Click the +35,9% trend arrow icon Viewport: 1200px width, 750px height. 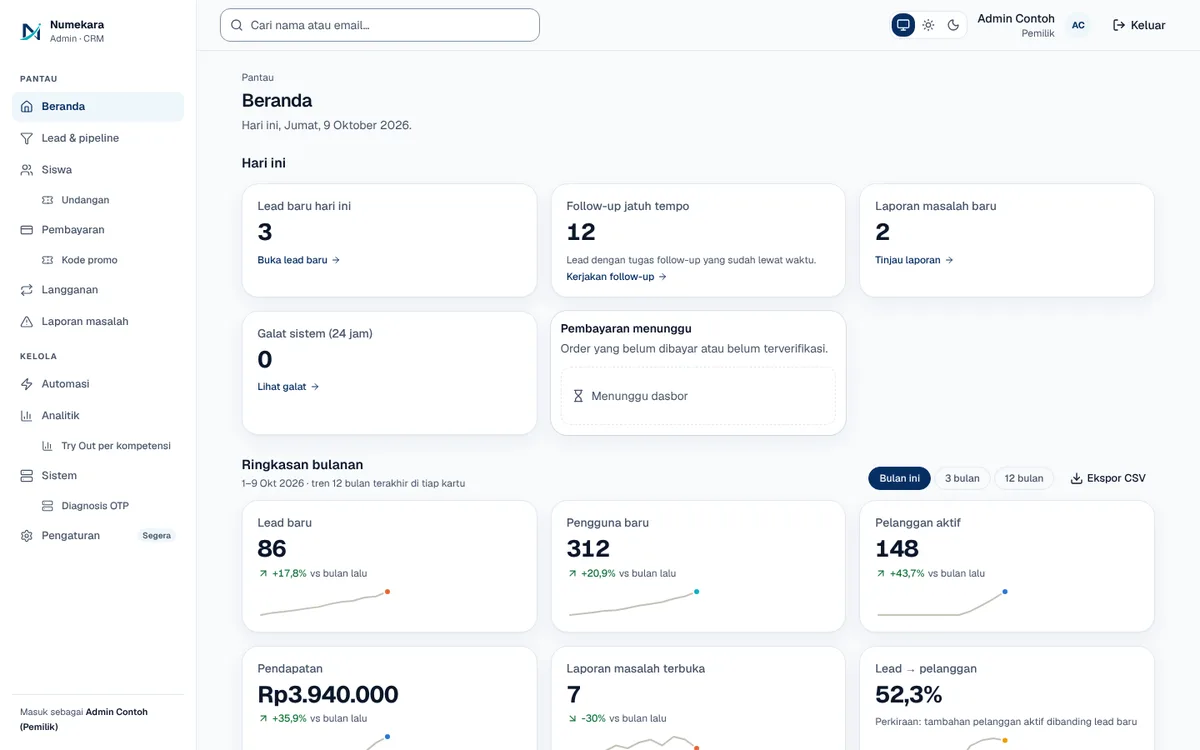click(263, 719)
